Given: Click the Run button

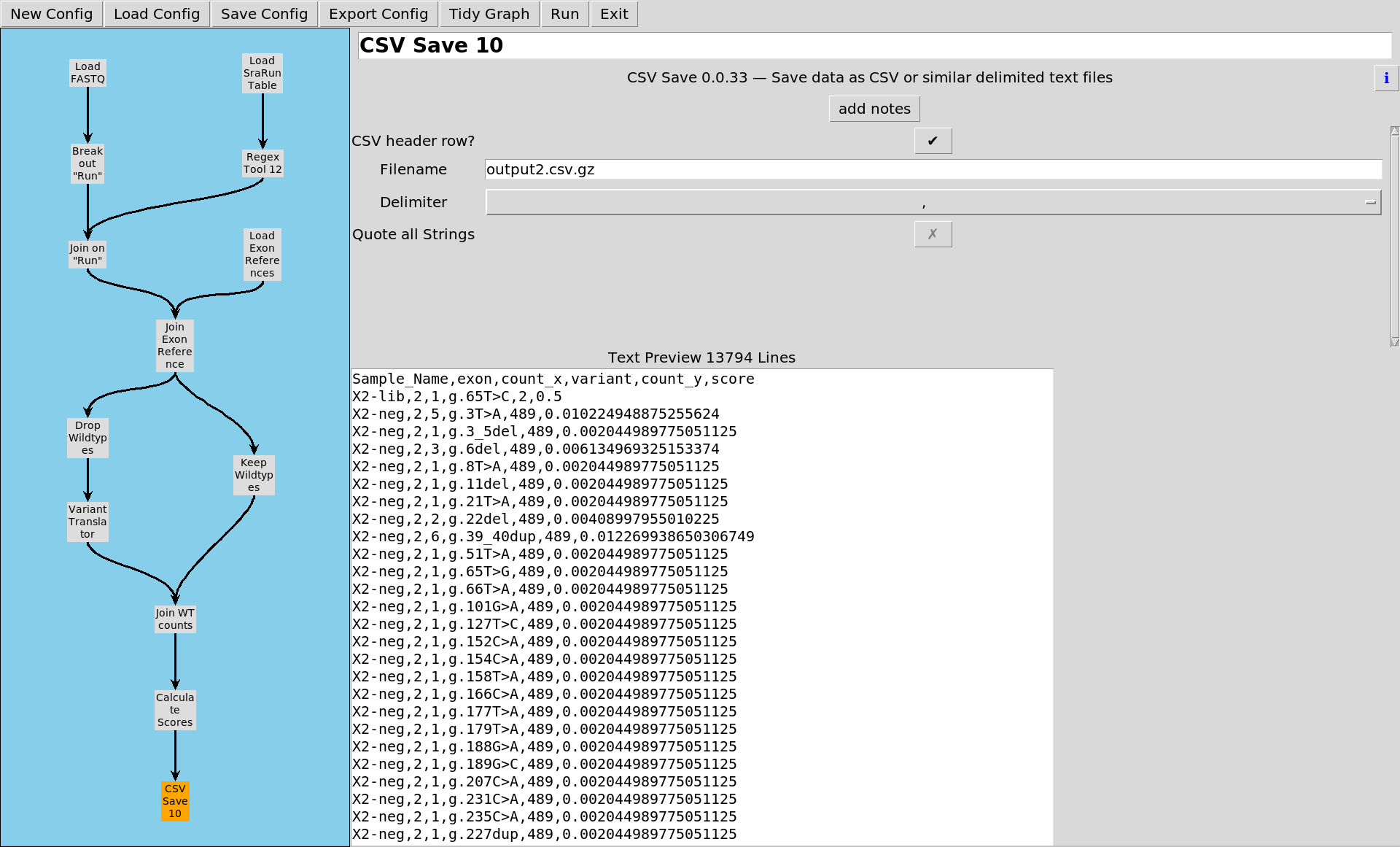Looking at the screenshot, I should (564, 14).
